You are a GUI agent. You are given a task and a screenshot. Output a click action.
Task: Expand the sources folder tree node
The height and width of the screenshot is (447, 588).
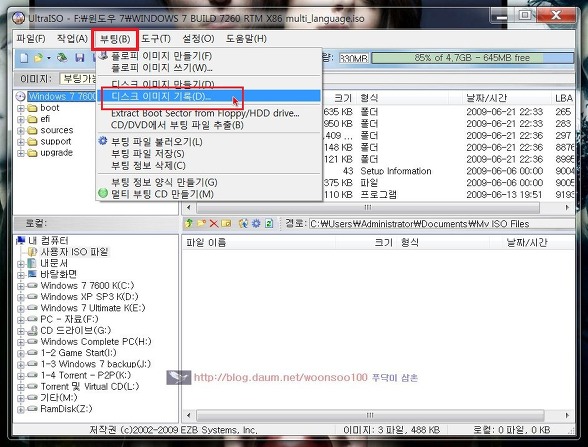point(21,130)
